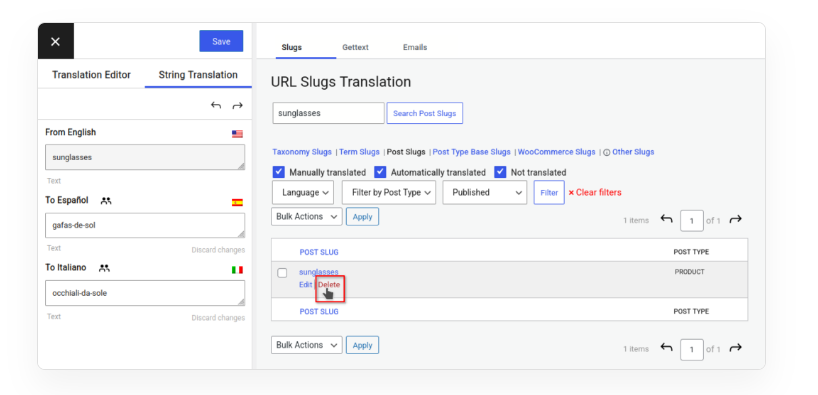The image size is (818, 395).
Task: Toggle the Automatically translated checkbox
Action: [380, 172]
